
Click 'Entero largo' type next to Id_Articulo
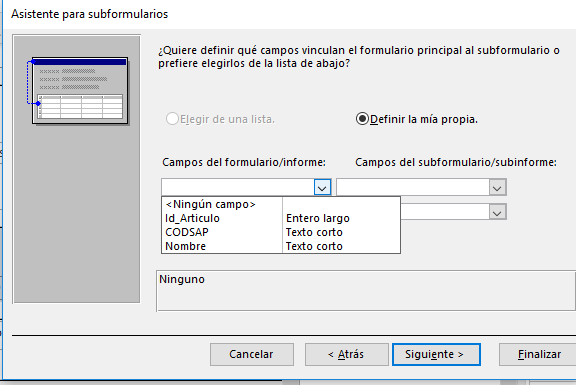318,218
